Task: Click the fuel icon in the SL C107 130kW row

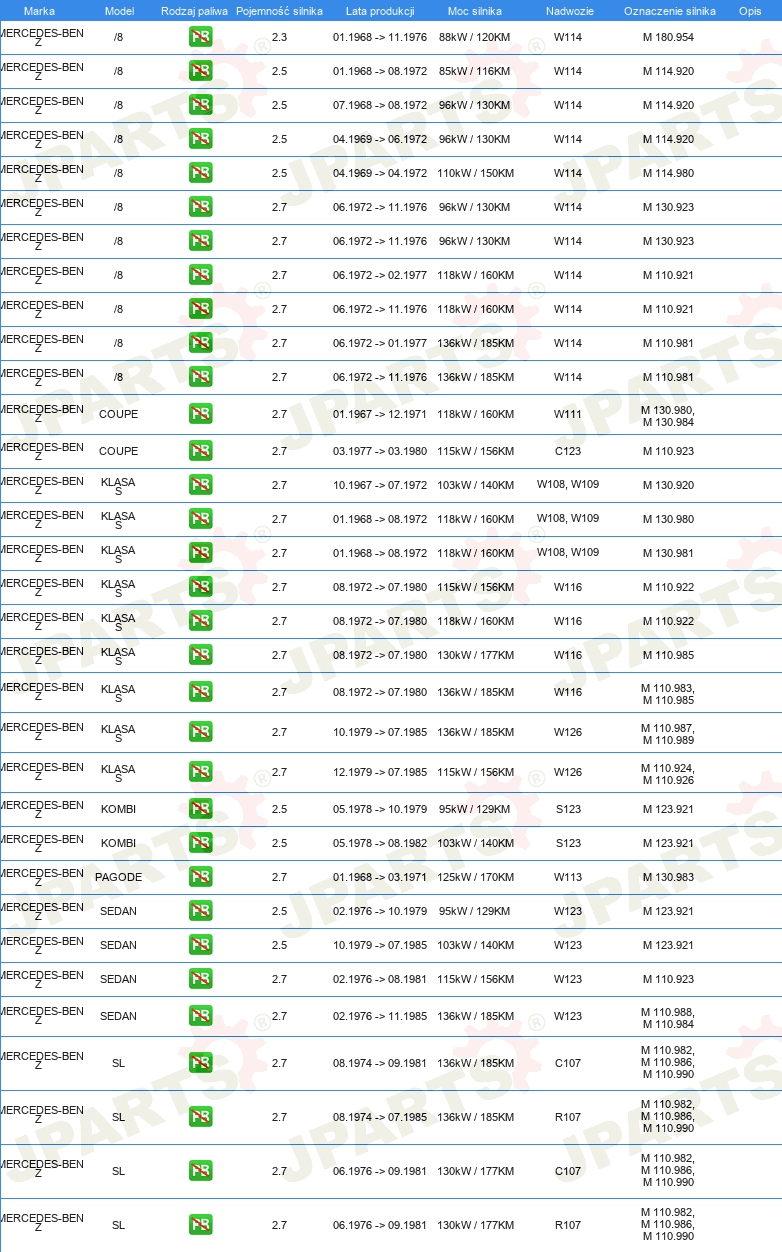Action: pos(200,1172)
